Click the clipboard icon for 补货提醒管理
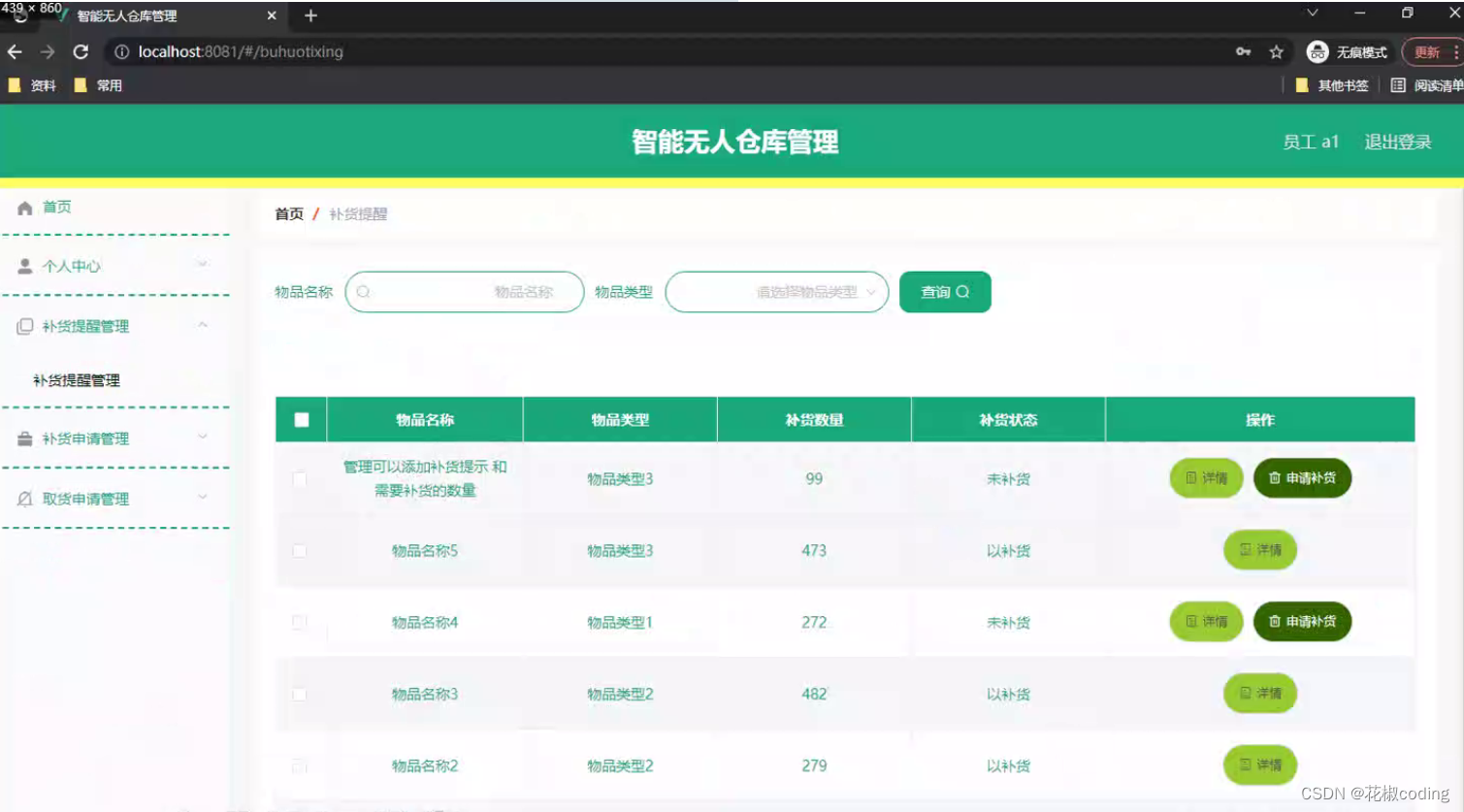 [23, 326]
